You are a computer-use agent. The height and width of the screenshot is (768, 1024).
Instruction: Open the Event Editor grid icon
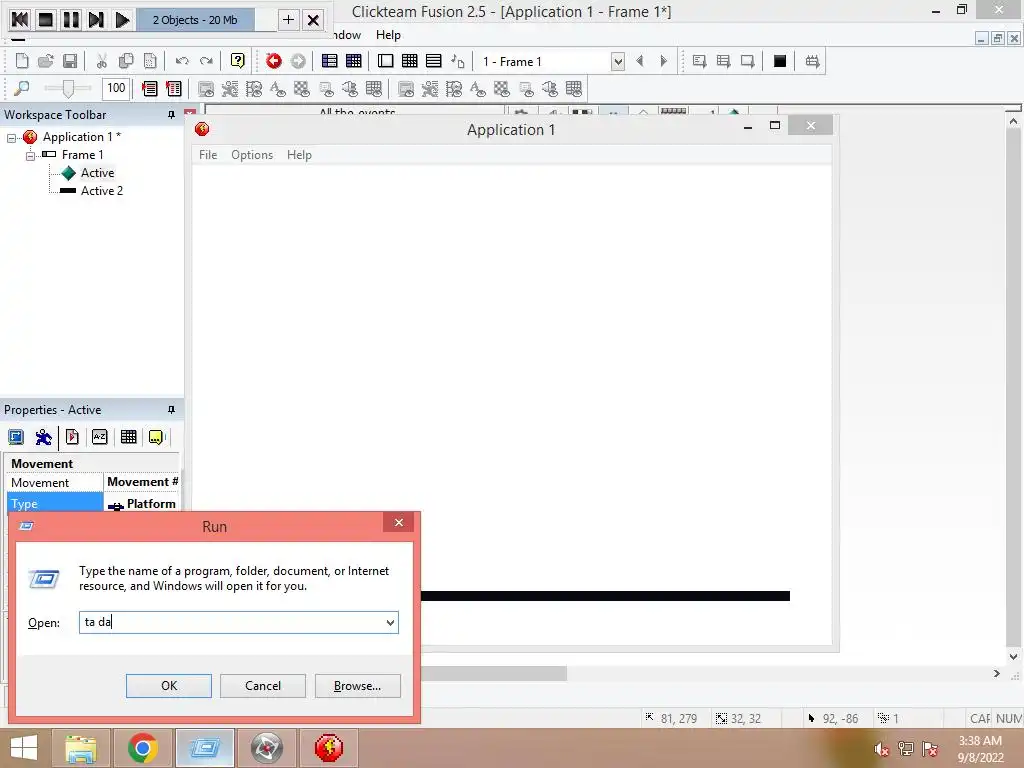coord(409,61)
